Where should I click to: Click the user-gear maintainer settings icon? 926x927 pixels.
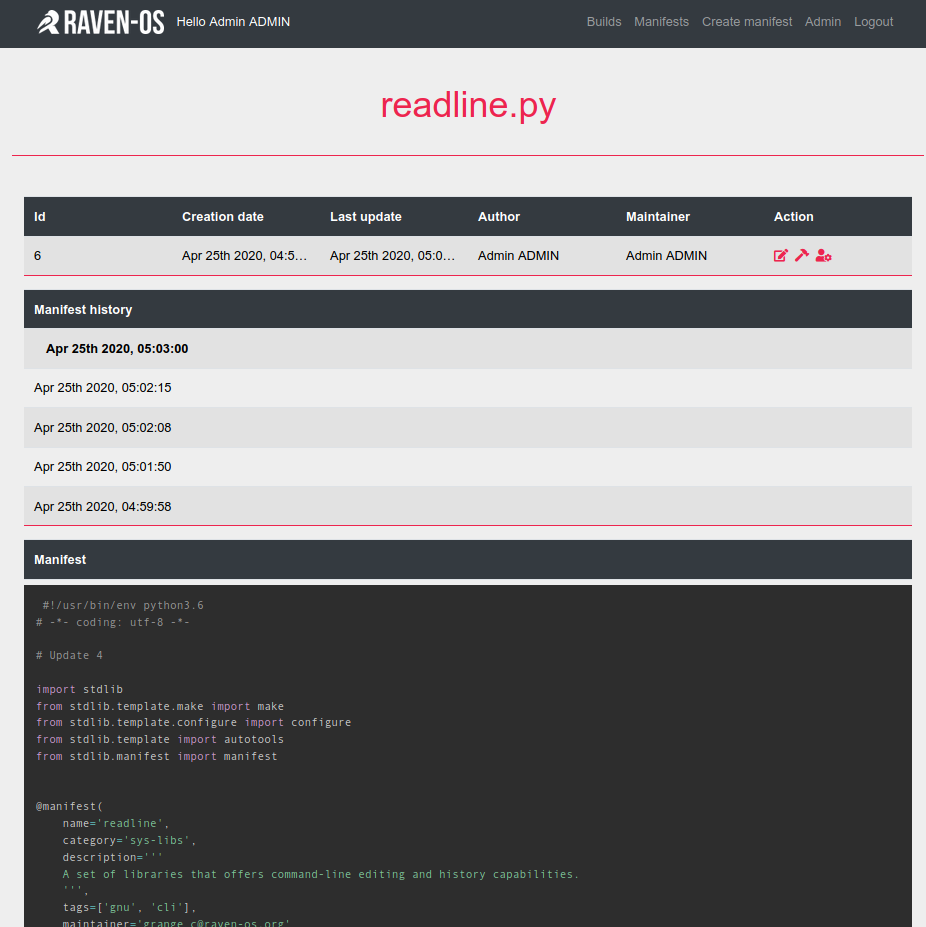823,256
